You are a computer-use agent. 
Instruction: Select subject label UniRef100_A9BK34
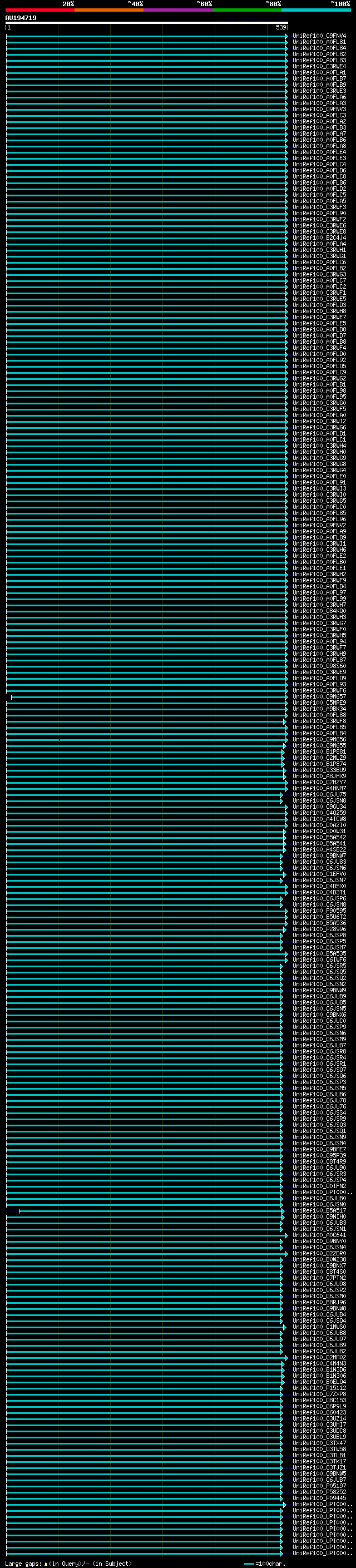(319, 709)
